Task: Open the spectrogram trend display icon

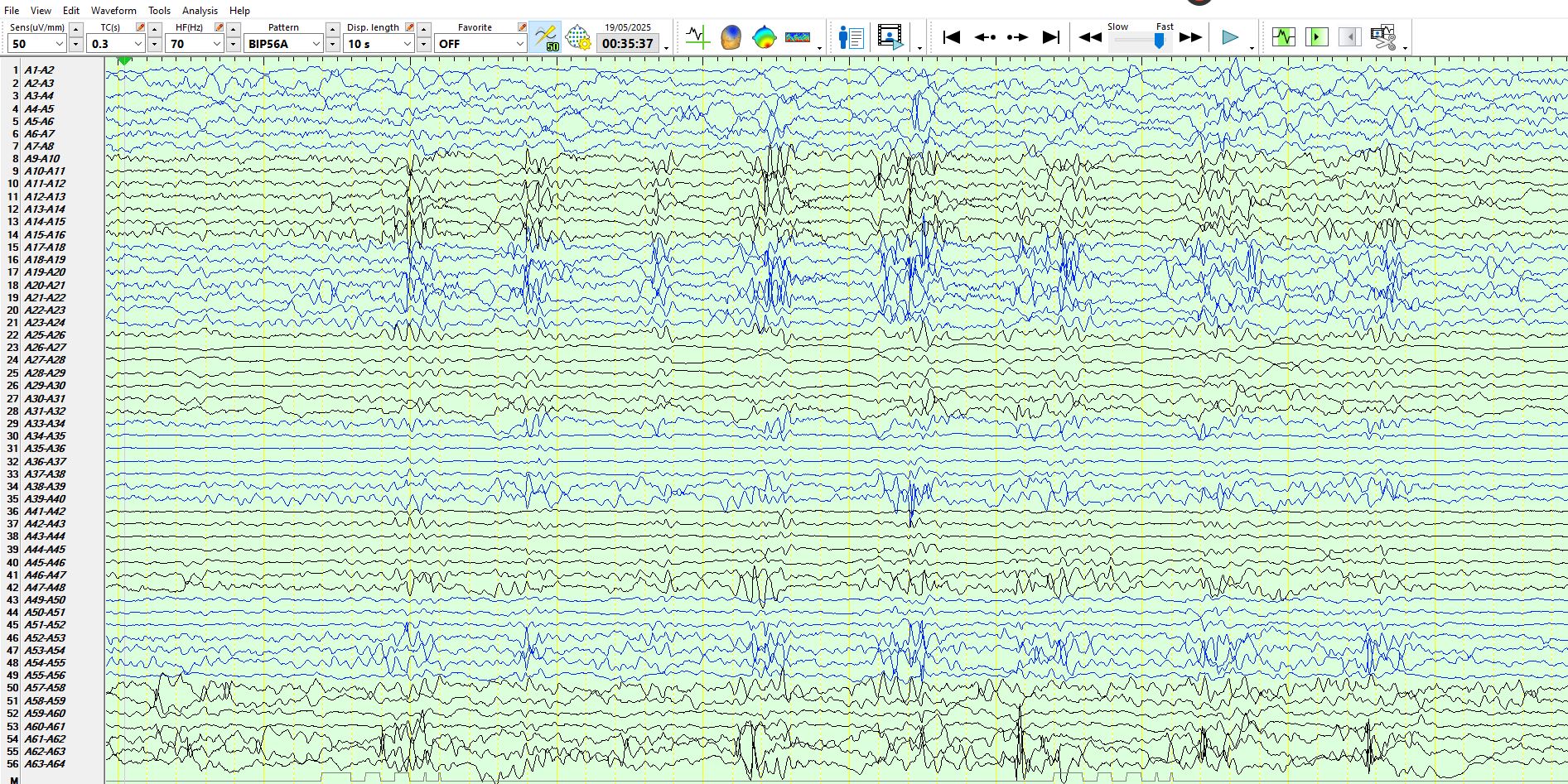Action: pos(797,37)
